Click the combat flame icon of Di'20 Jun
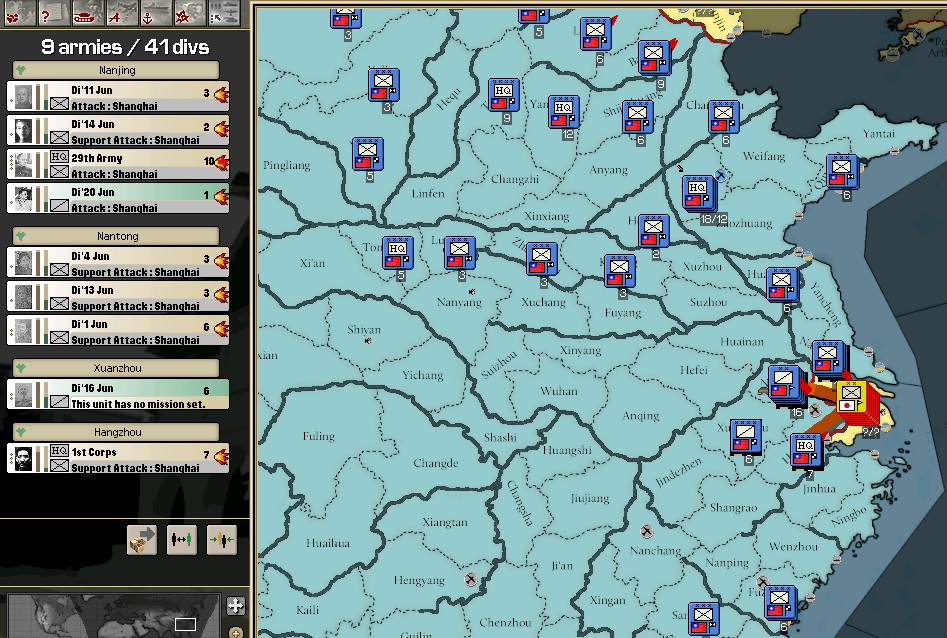 [221, 196]
